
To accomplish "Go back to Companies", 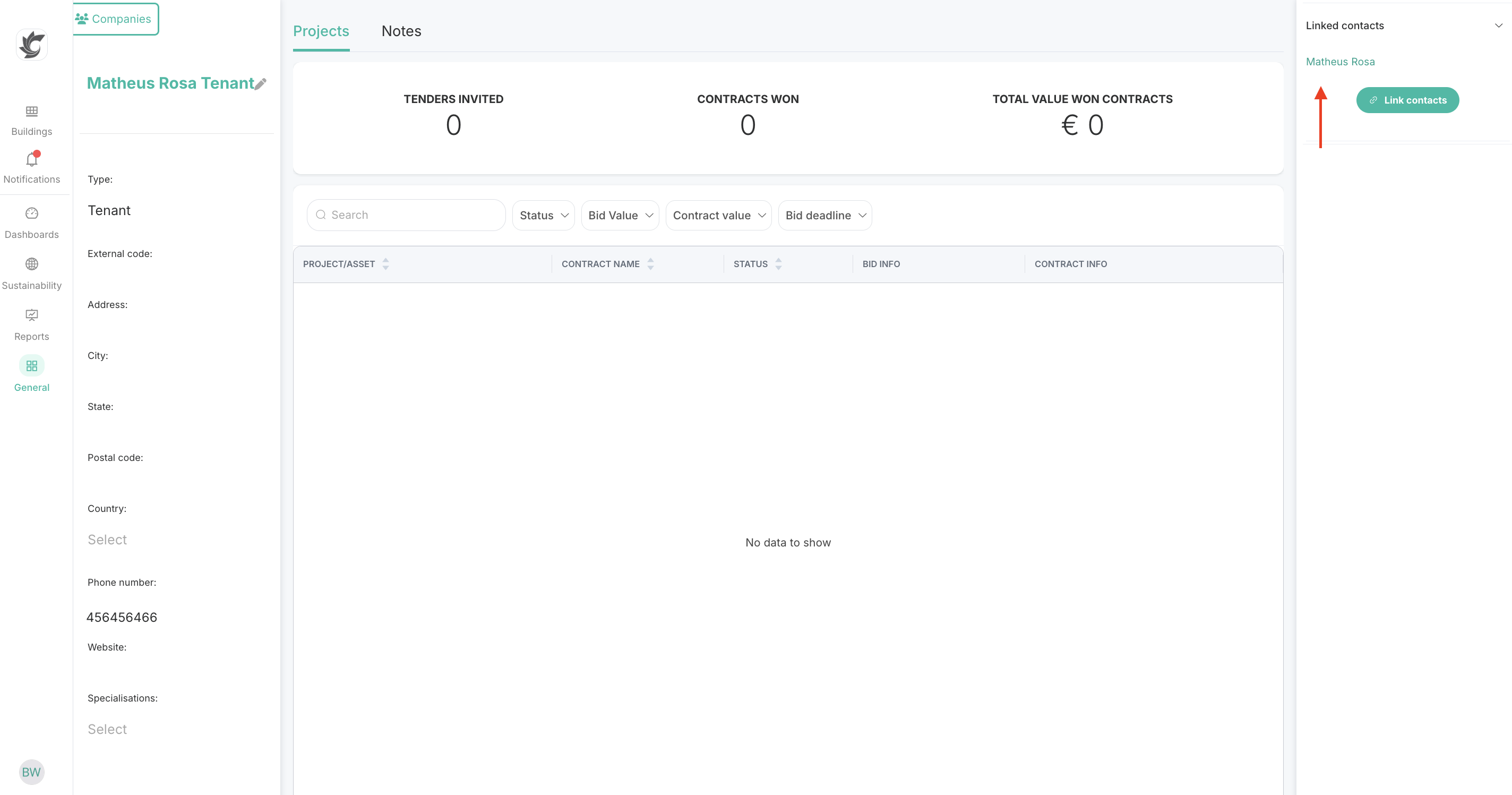I will coord(116,19).
